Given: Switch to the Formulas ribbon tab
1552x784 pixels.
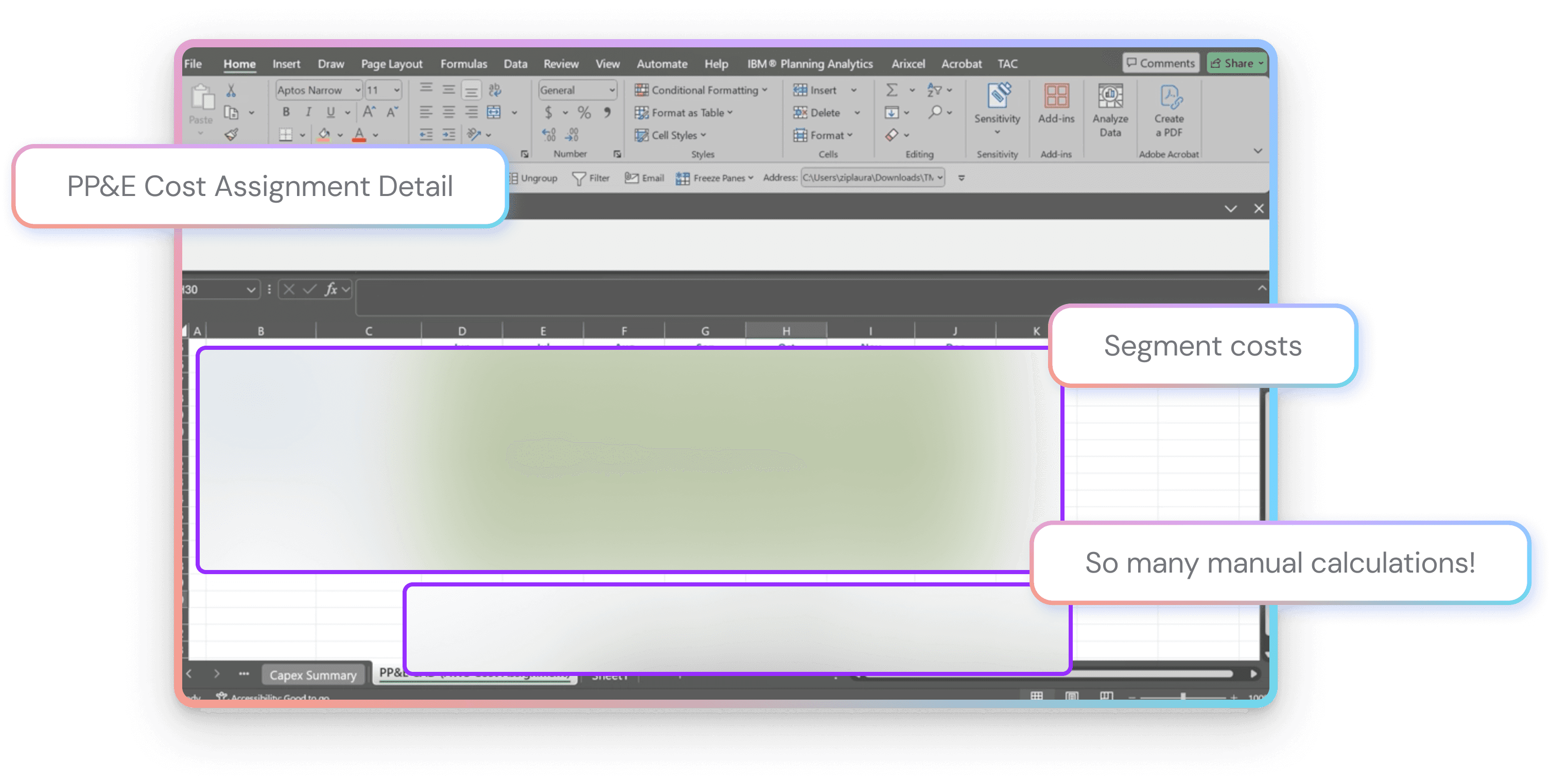Looking at the screenshot, I should (463, 64).
